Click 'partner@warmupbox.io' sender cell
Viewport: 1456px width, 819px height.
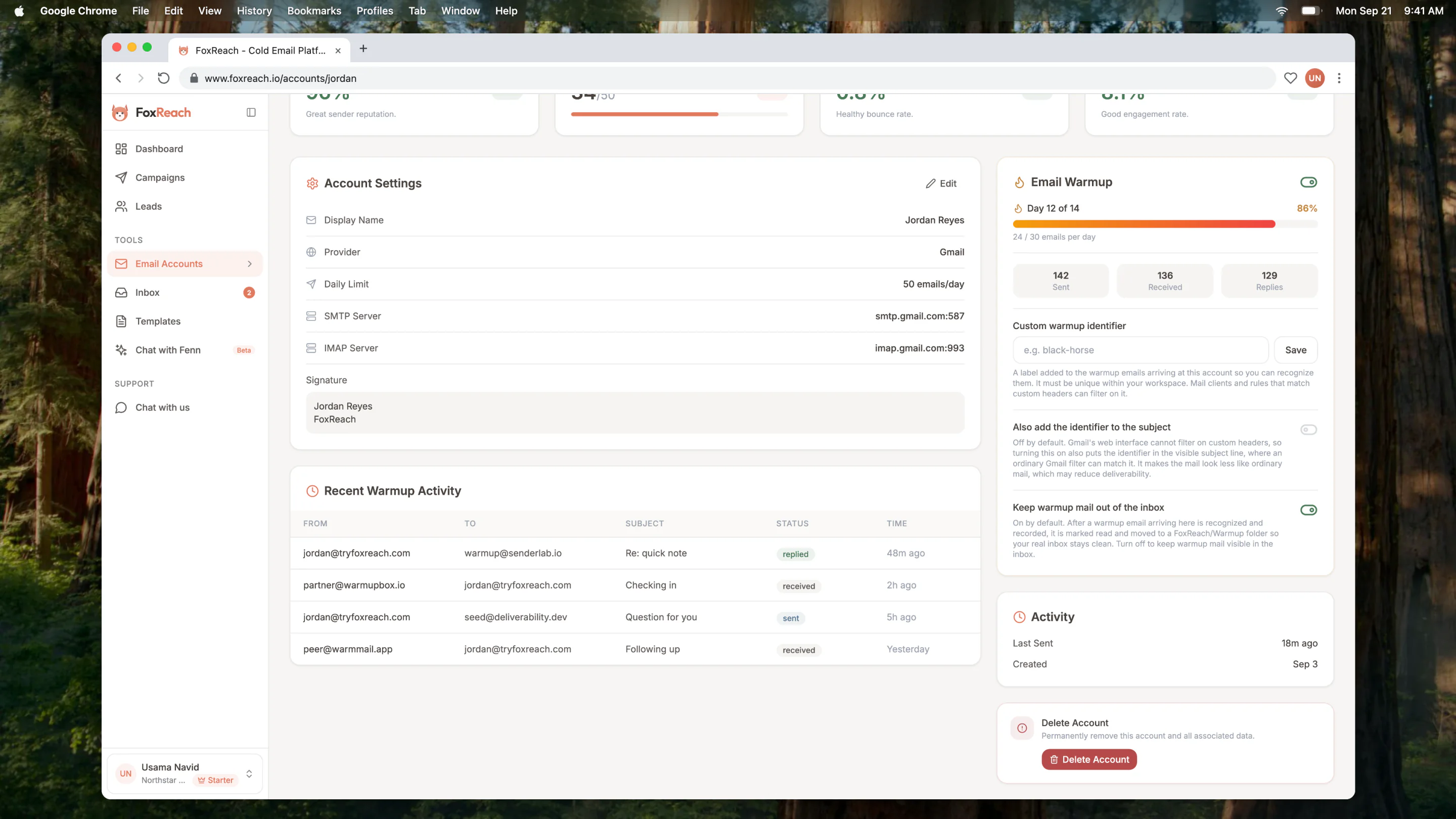coord(354,585)
